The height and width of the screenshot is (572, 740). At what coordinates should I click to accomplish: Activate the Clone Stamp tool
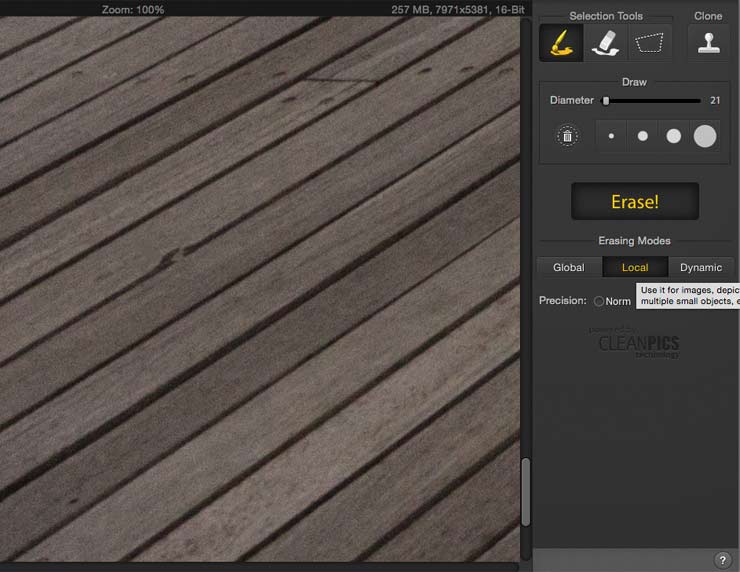[x=708, y=43]
